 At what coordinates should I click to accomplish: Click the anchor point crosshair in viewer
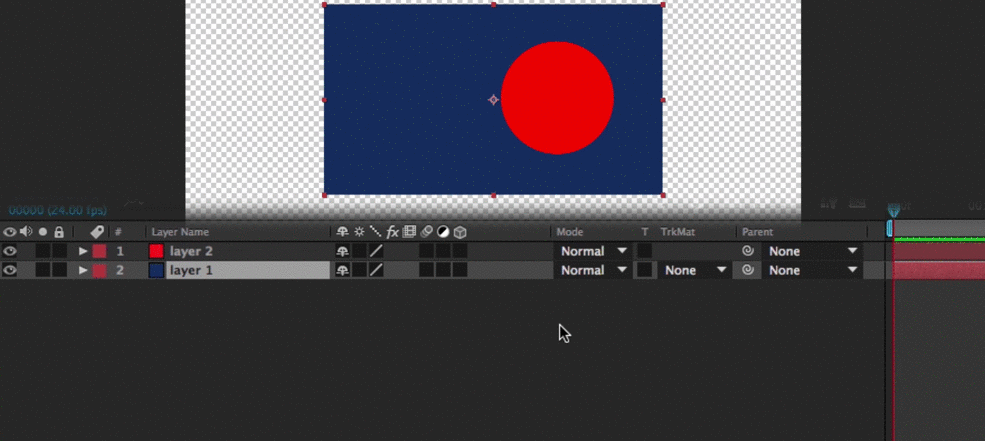[494, 99]
